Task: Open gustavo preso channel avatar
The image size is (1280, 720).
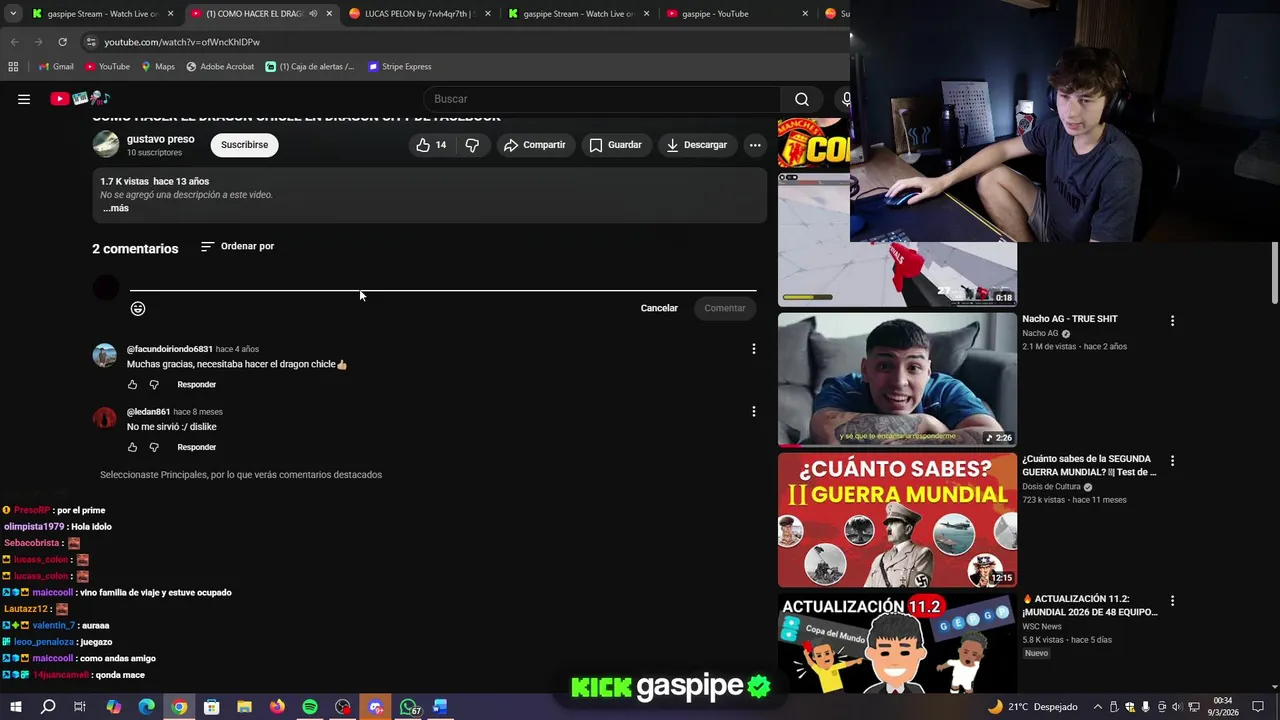Action: (x=105, y=145)
